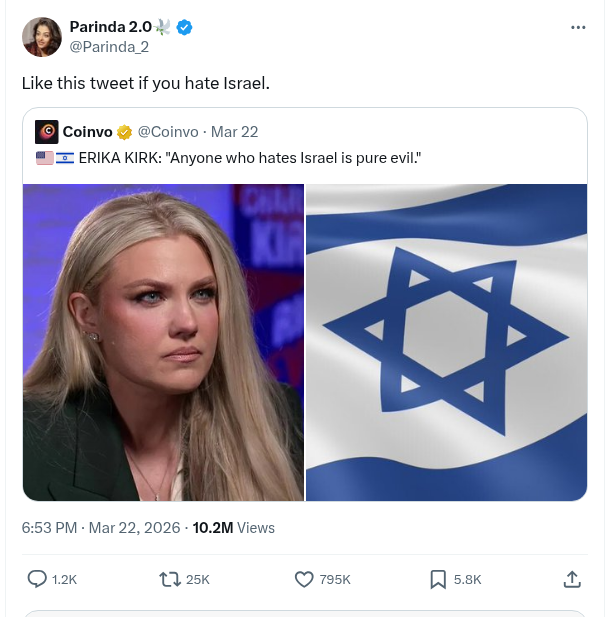Click the @Coinvo handle
Viewport: 608px width, 617px height.
click(x=168, y=132)
